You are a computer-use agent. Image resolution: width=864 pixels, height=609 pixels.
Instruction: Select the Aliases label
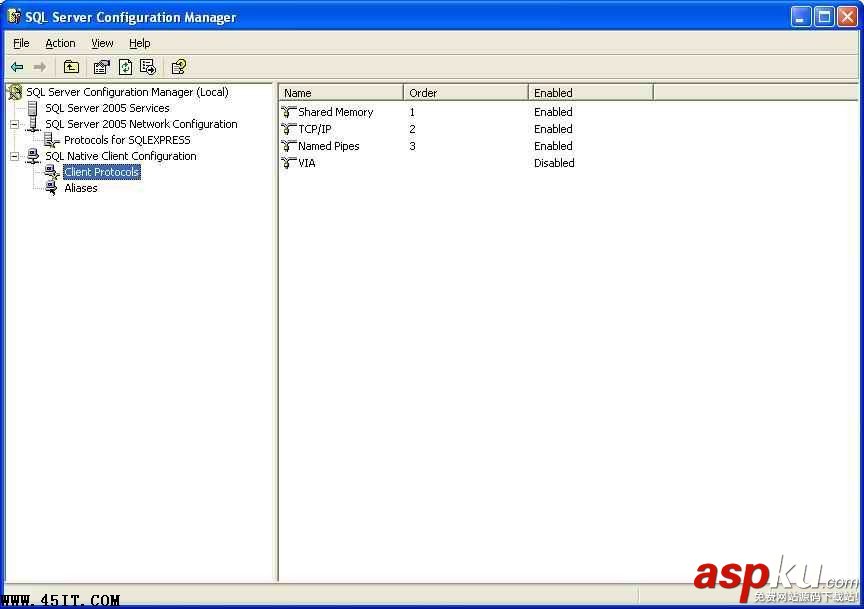click(80, 188)
